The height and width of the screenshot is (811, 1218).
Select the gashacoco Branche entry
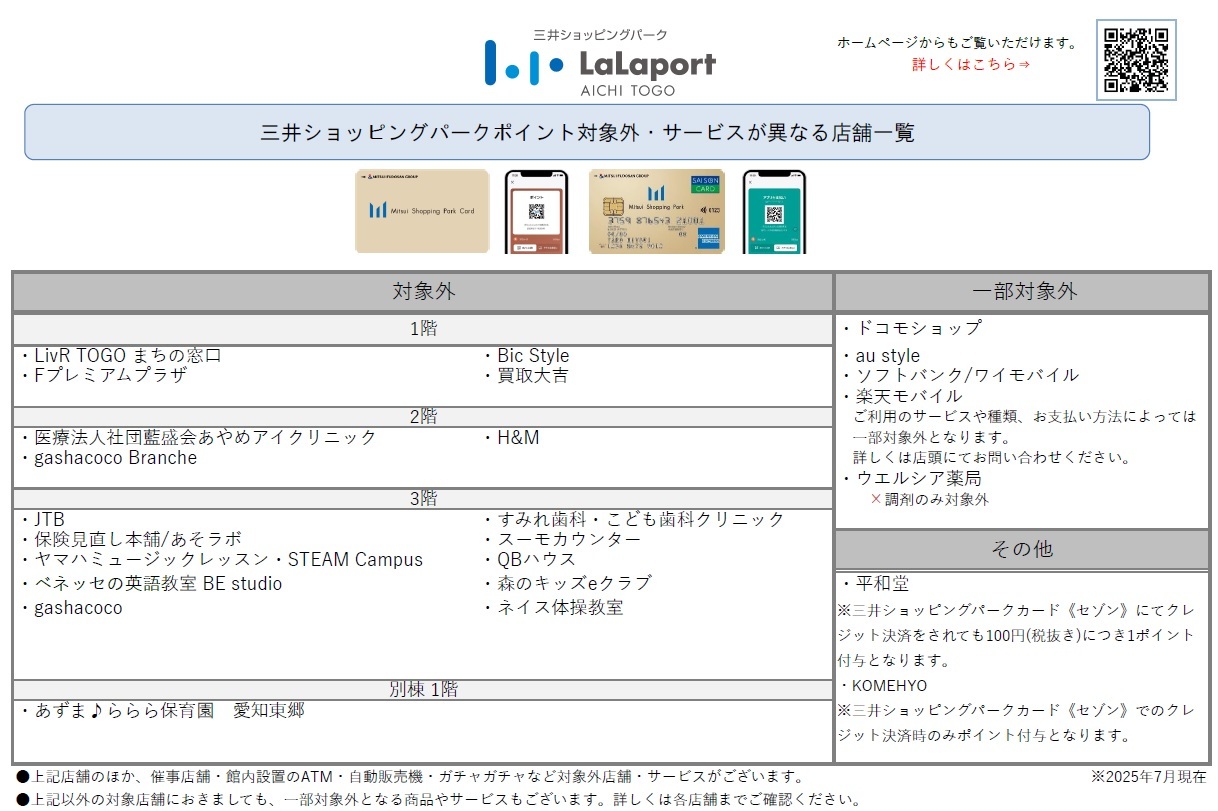tap(109, 458)
